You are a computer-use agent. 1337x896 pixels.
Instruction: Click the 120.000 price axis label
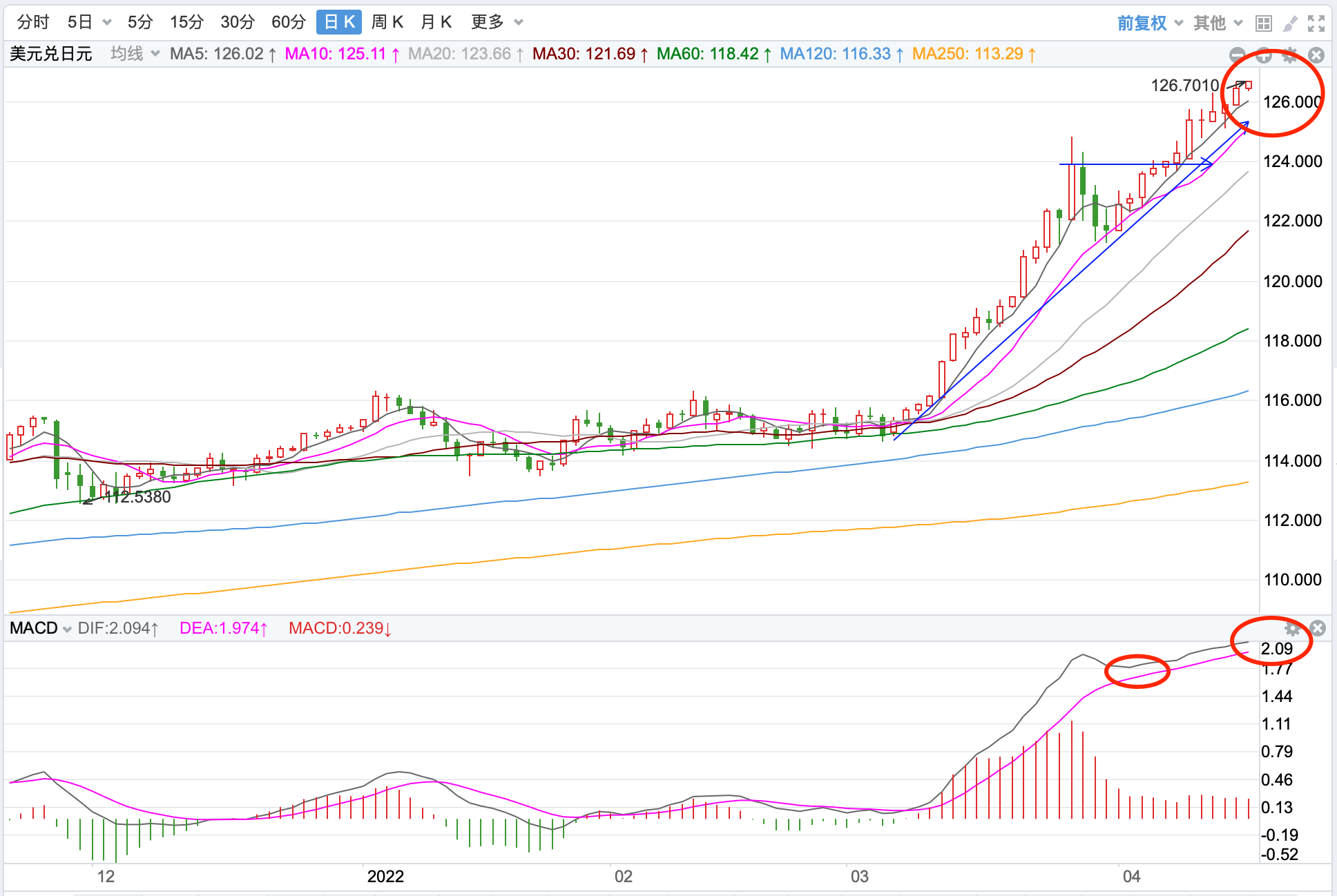[1293, 282]
